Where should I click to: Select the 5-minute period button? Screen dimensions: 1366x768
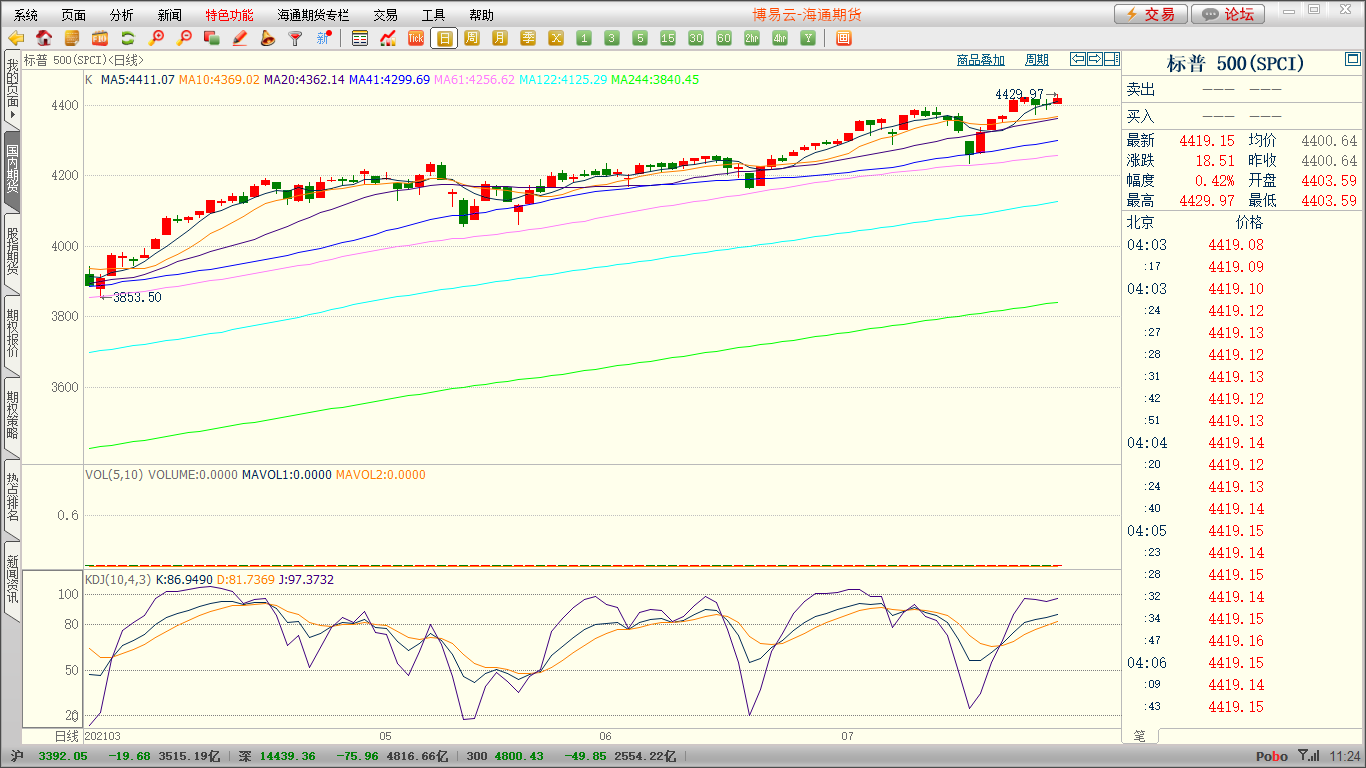(x=640, y=39)
